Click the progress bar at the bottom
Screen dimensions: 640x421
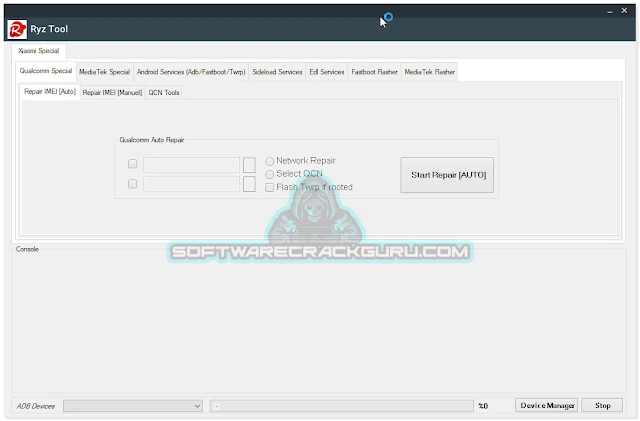tap(342, 406)
